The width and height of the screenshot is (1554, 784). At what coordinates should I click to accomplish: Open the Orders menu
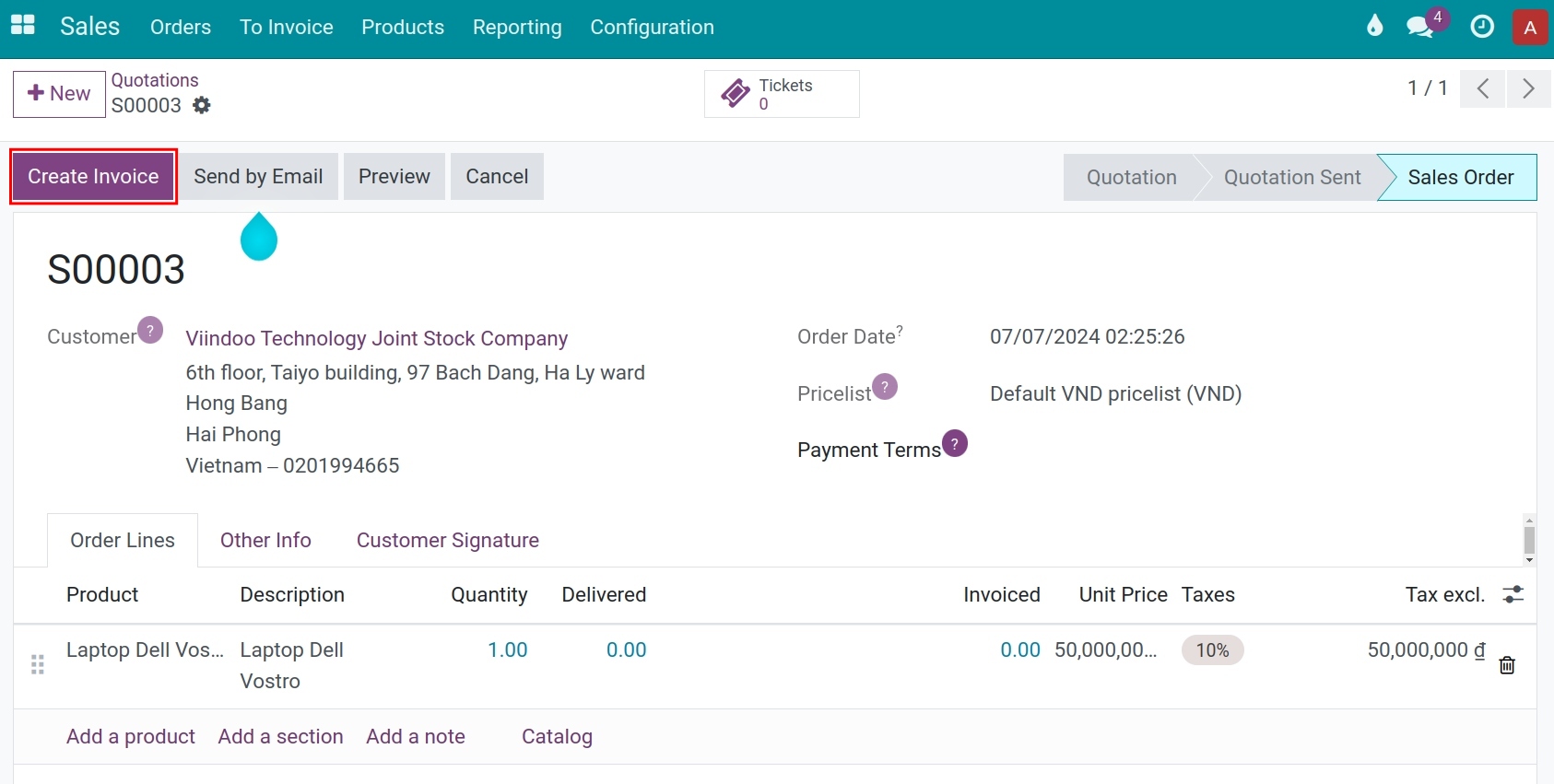coord(181,28)
